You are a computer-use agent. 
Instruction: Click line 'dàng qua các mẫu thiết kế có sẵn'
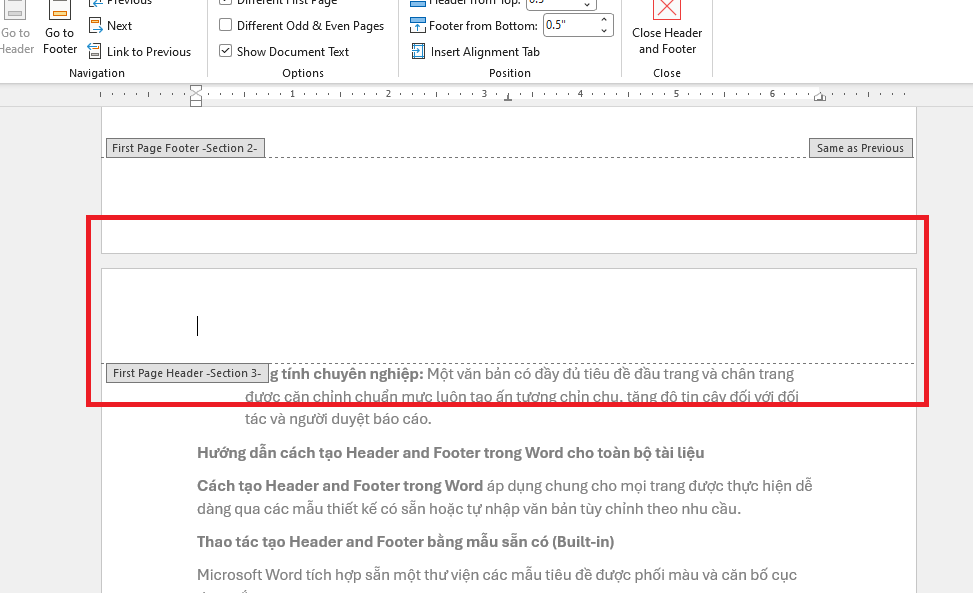click(469, 509)
